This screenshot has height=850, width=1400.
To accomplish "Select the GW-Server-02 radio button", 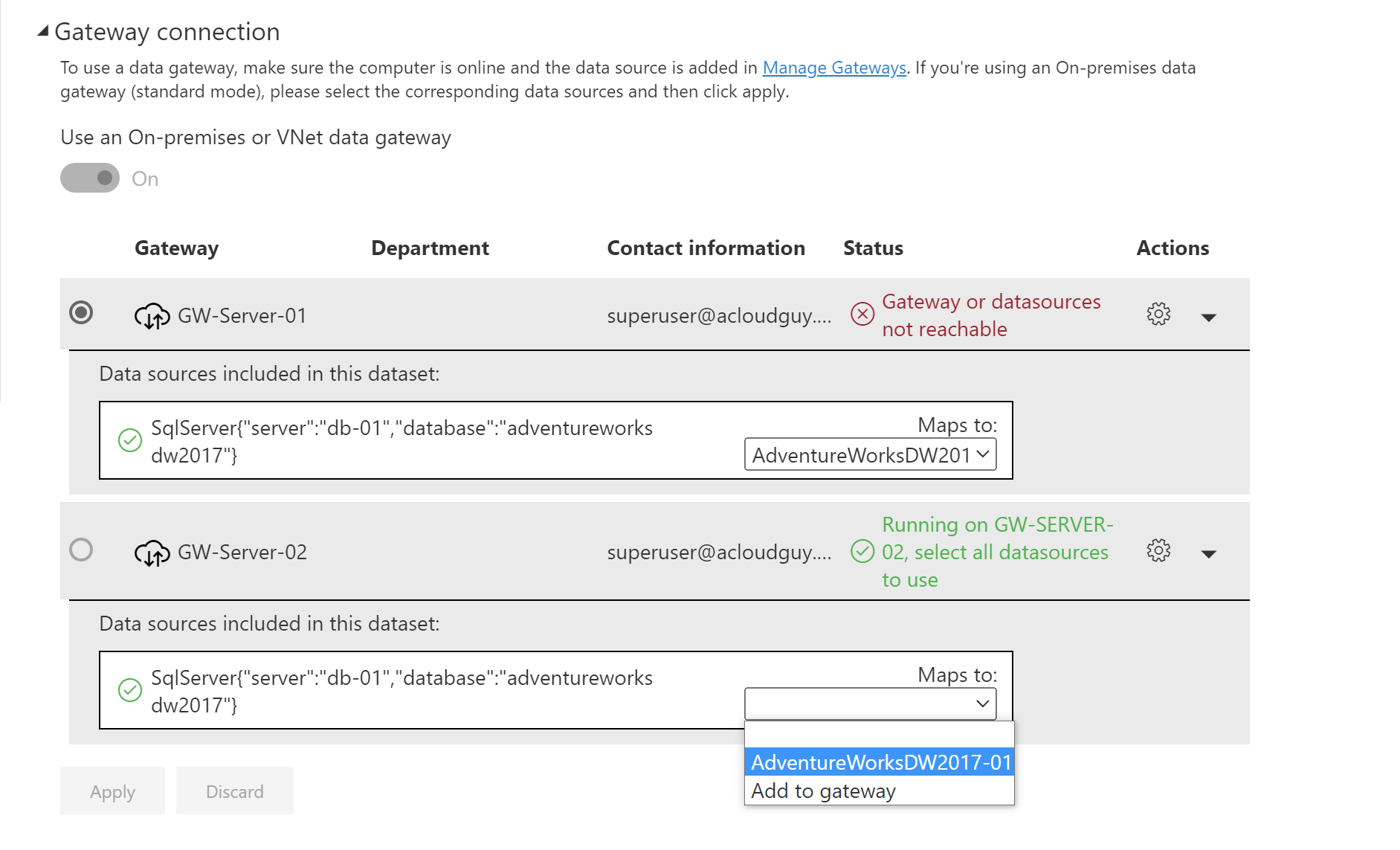I will 81,550.
